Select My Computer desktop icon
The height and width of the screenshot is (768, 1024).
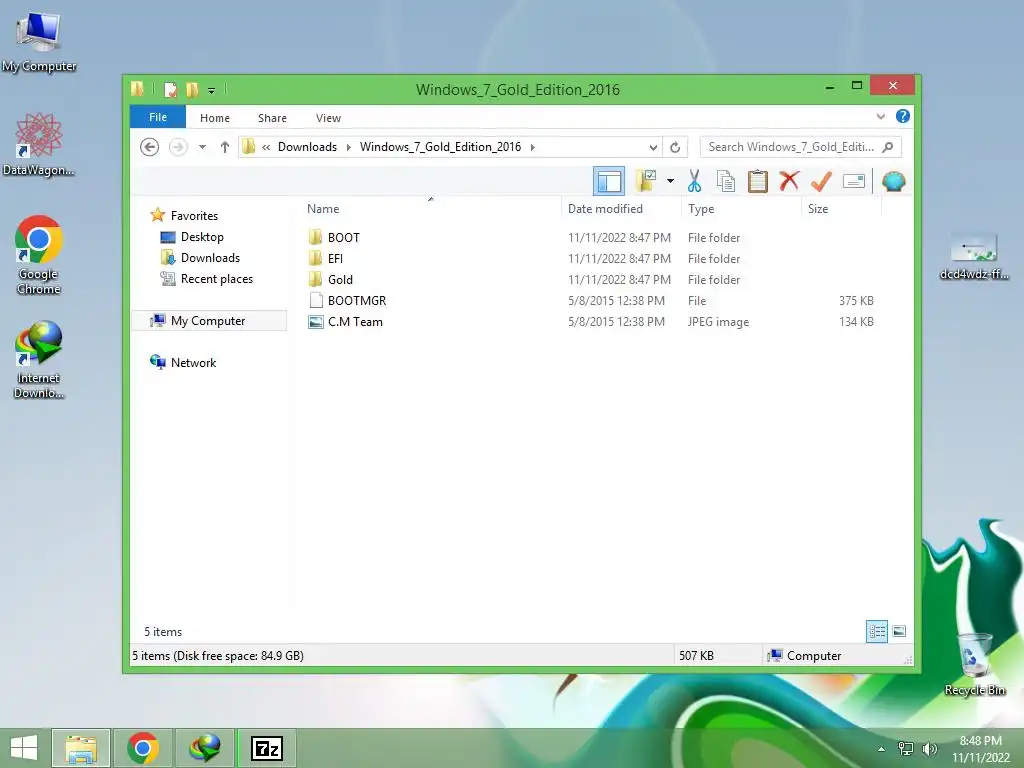point(39,43)
